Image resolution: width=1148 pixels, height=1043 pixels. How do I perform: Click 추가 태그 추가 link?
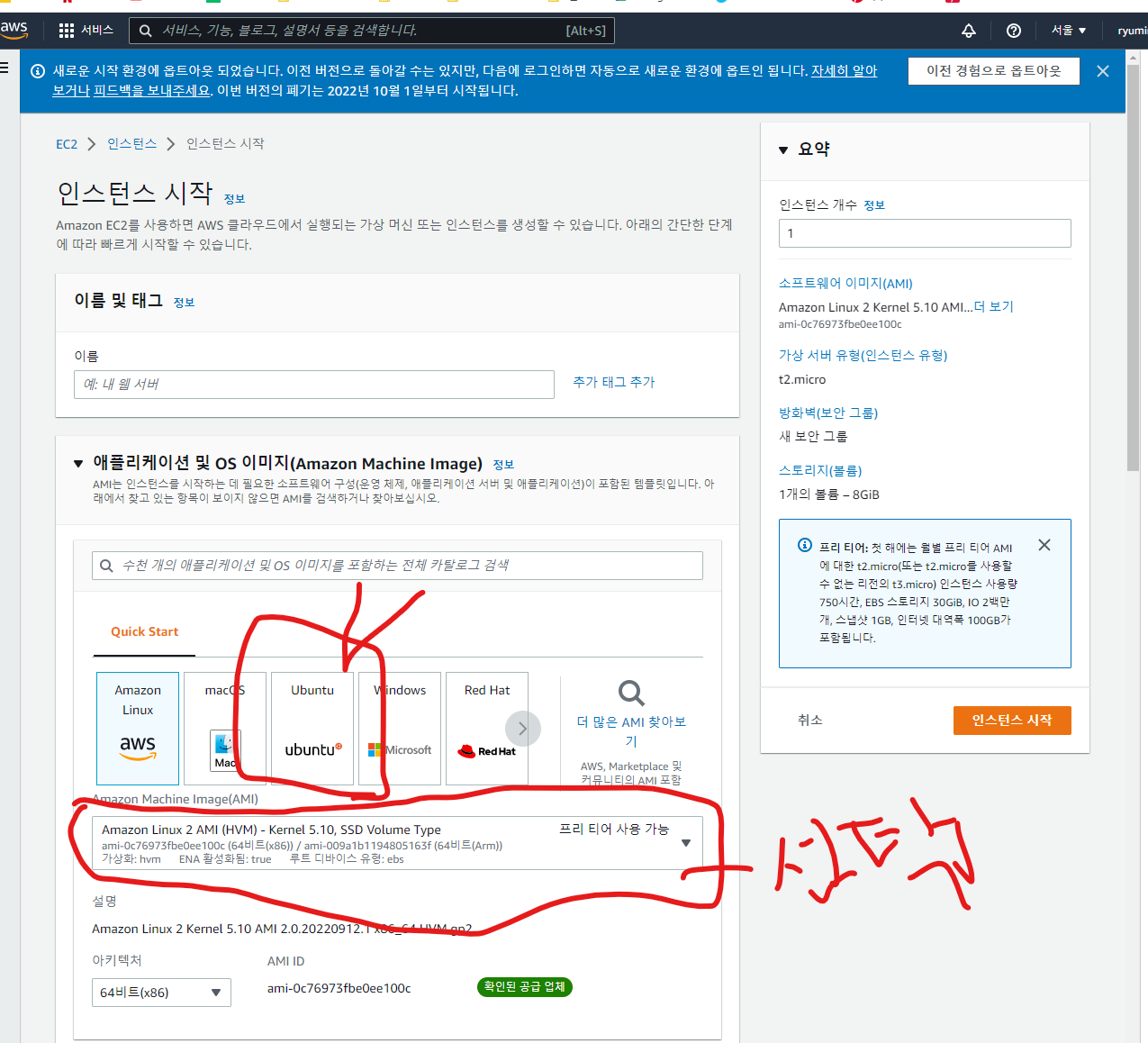click(614, 383)
